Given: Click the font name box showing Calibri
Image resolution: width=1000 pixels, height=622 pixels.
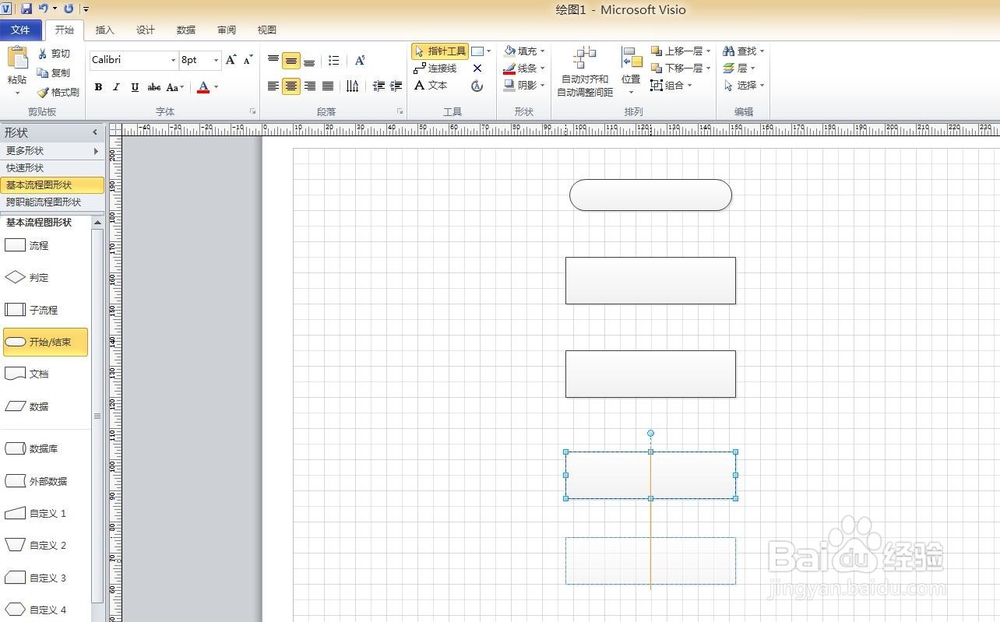Looking at the screenshot, I should click(133, 60).
